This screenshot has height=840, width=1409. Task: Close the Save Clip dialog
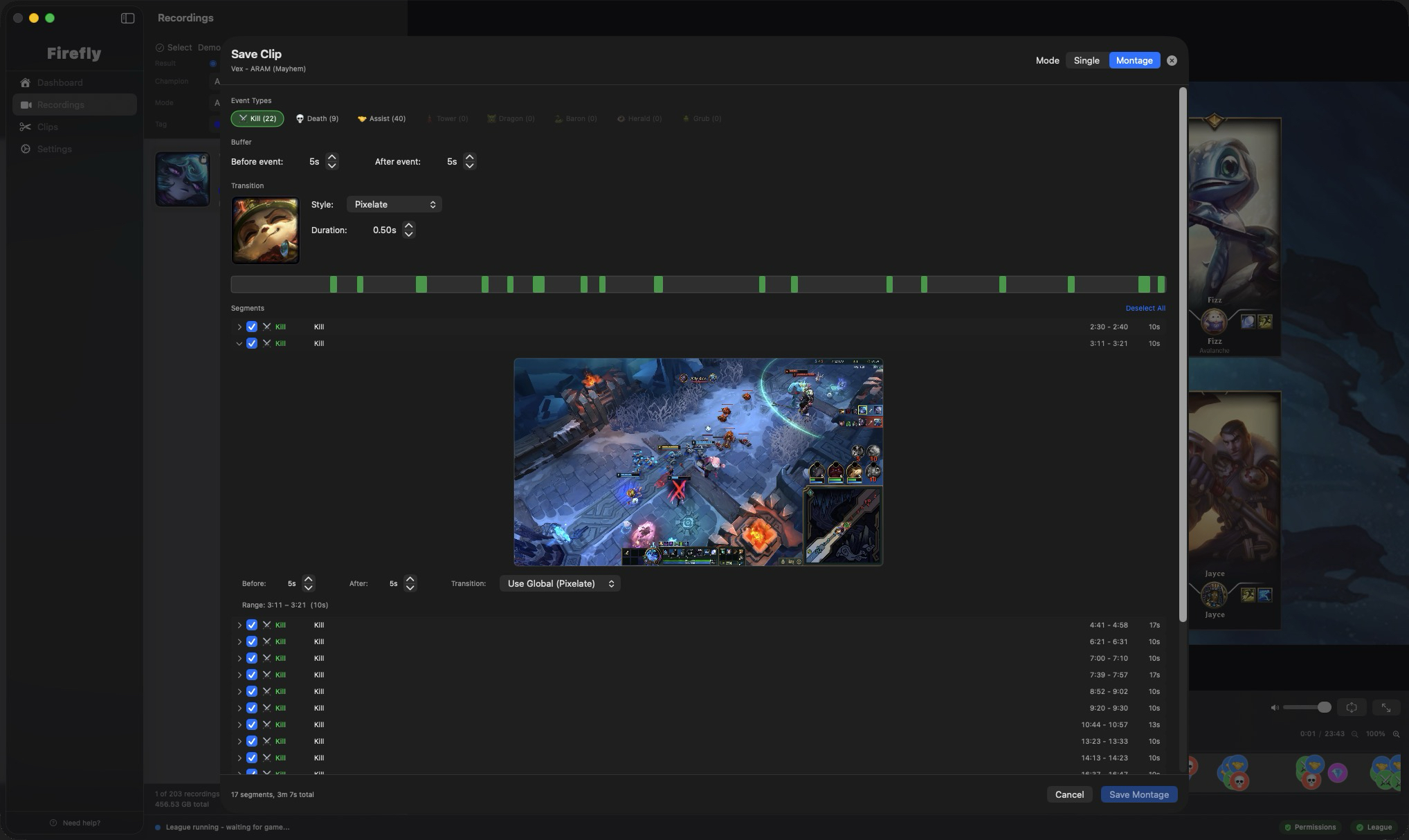(x=1172, y=60)
